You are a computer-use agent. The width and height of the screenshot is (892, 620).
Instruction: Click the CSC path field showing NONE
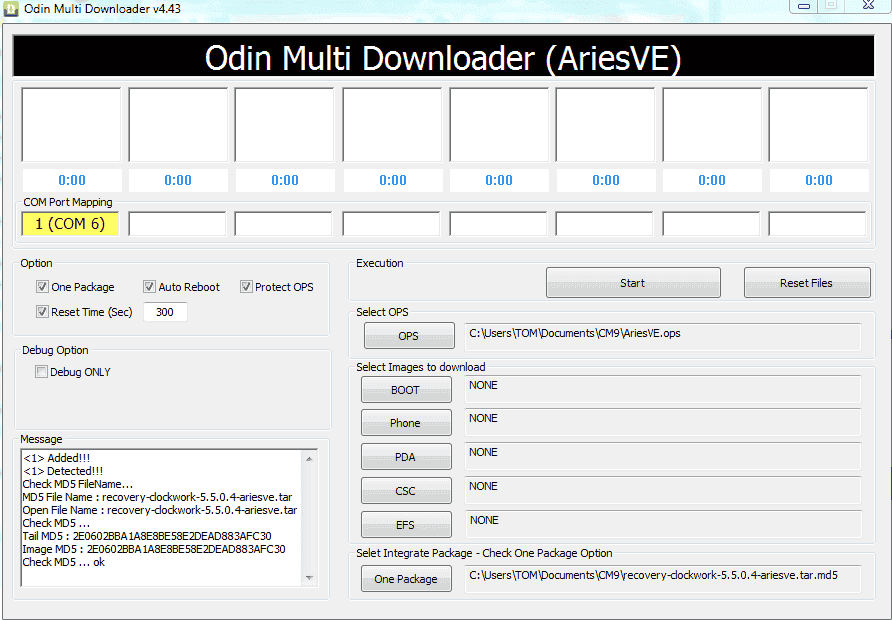pos(663,491)
